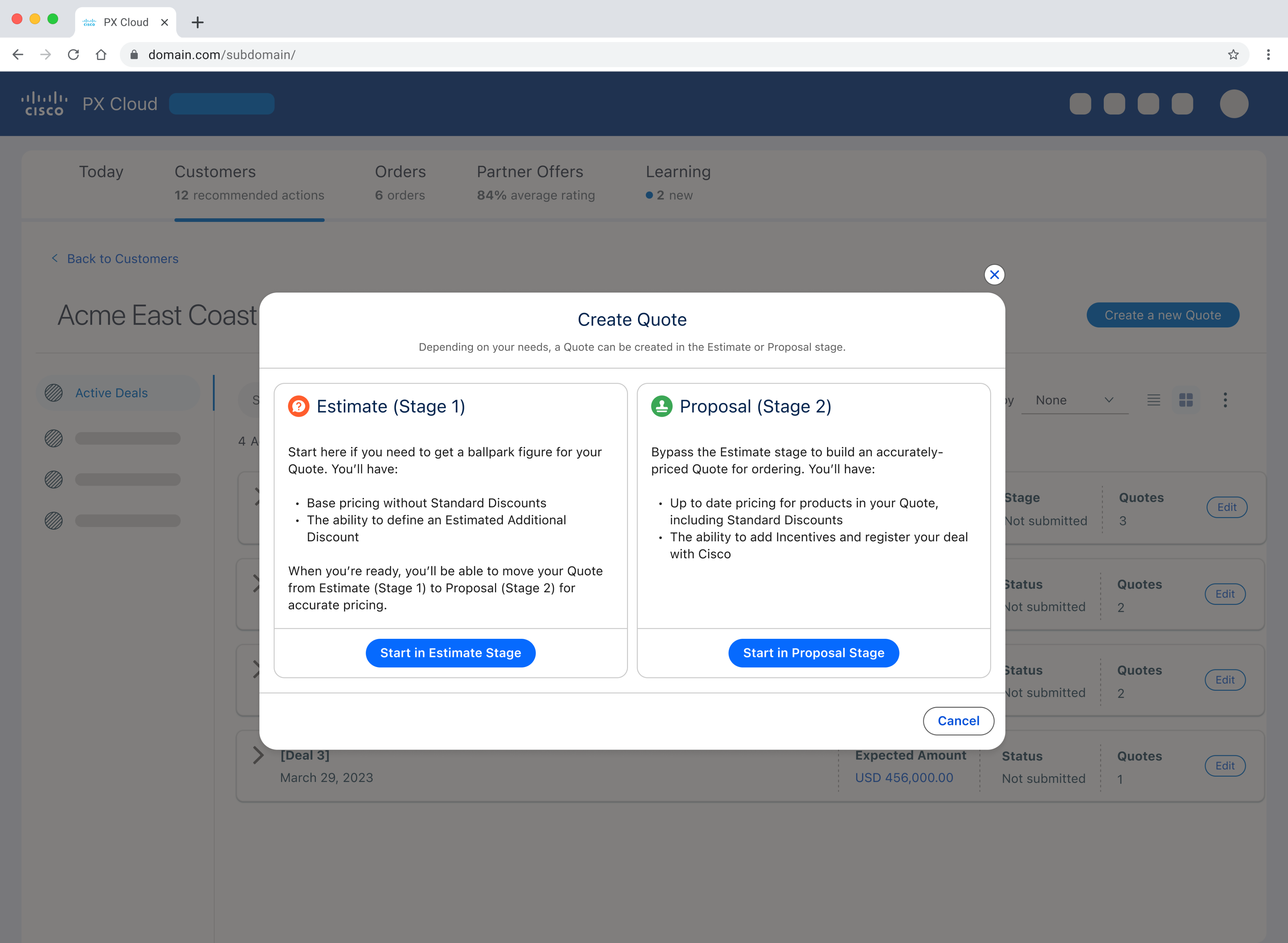
Task: Reload the browser page
Action: (x=74, y=55)
